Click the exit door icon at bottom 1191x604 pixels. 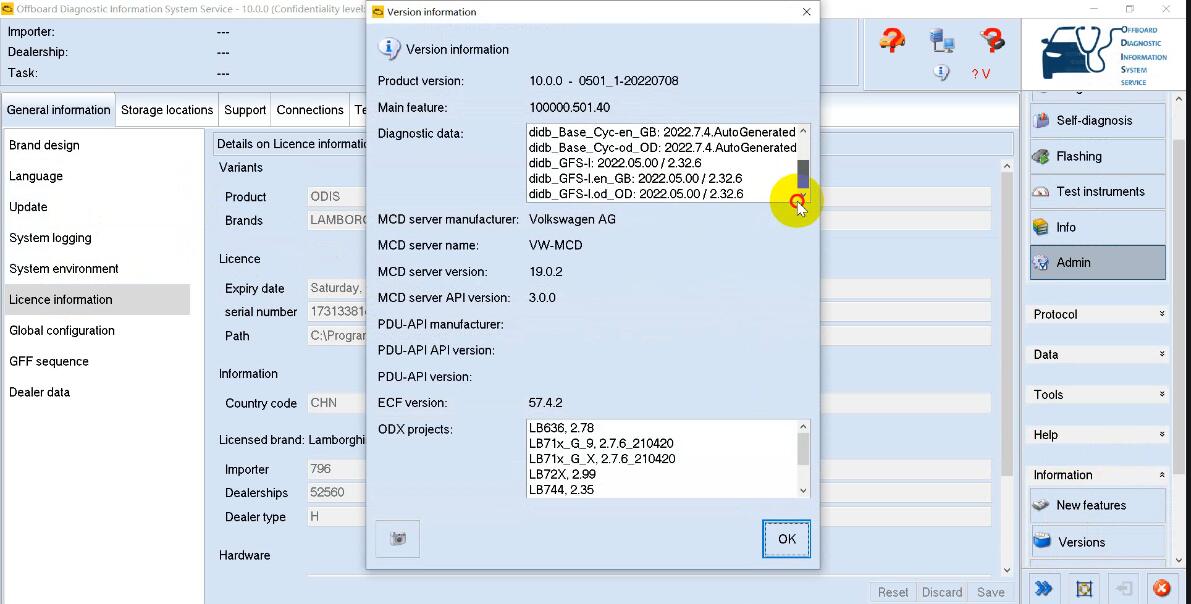pyautogui.click(x=1124, y=588)
